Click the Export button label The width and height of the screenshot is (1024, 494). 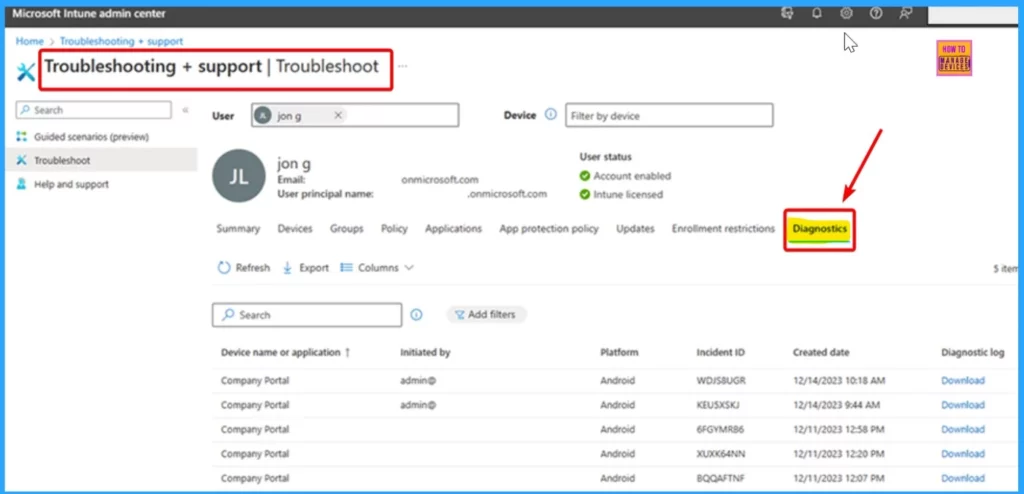tap(313, 268)
